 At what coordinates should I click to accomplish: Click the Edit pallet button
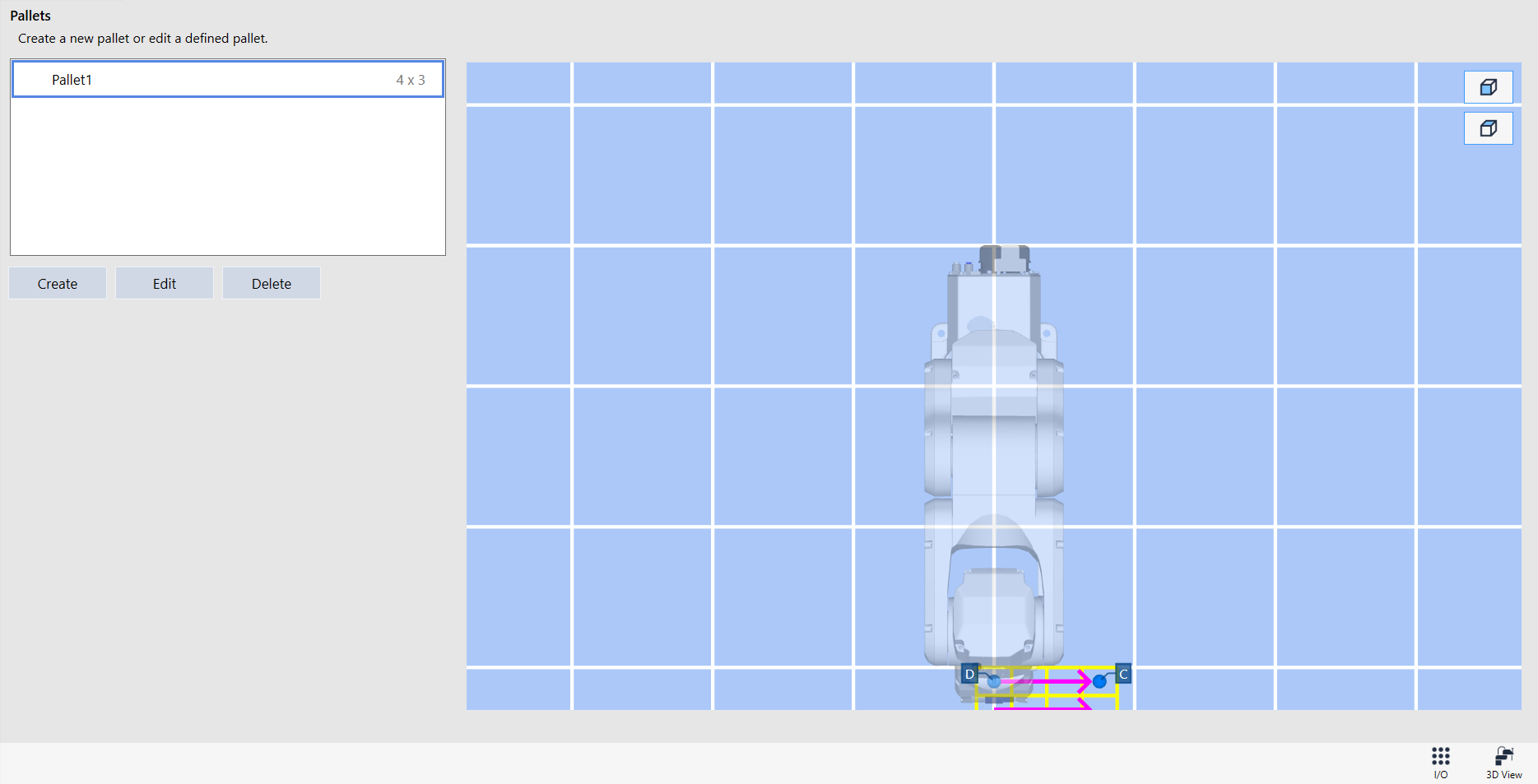(165, 284)
